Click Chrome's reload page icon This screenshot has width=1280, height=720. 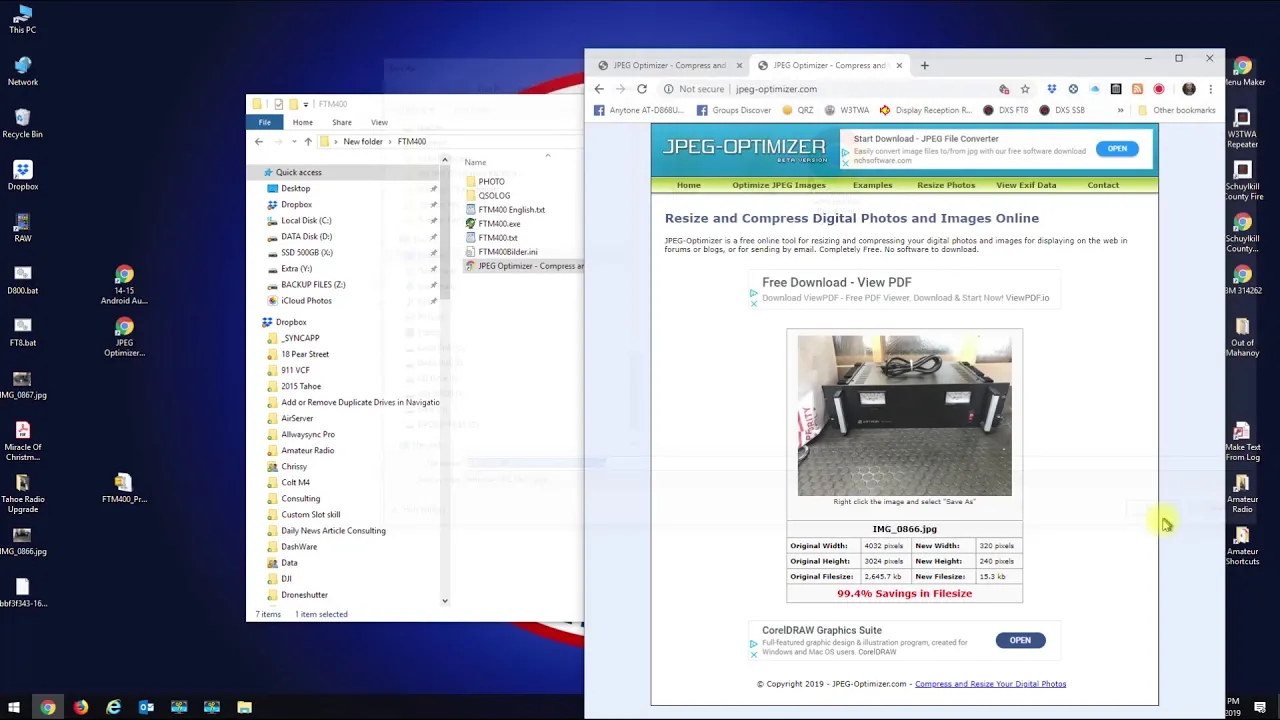pos(642,89)
